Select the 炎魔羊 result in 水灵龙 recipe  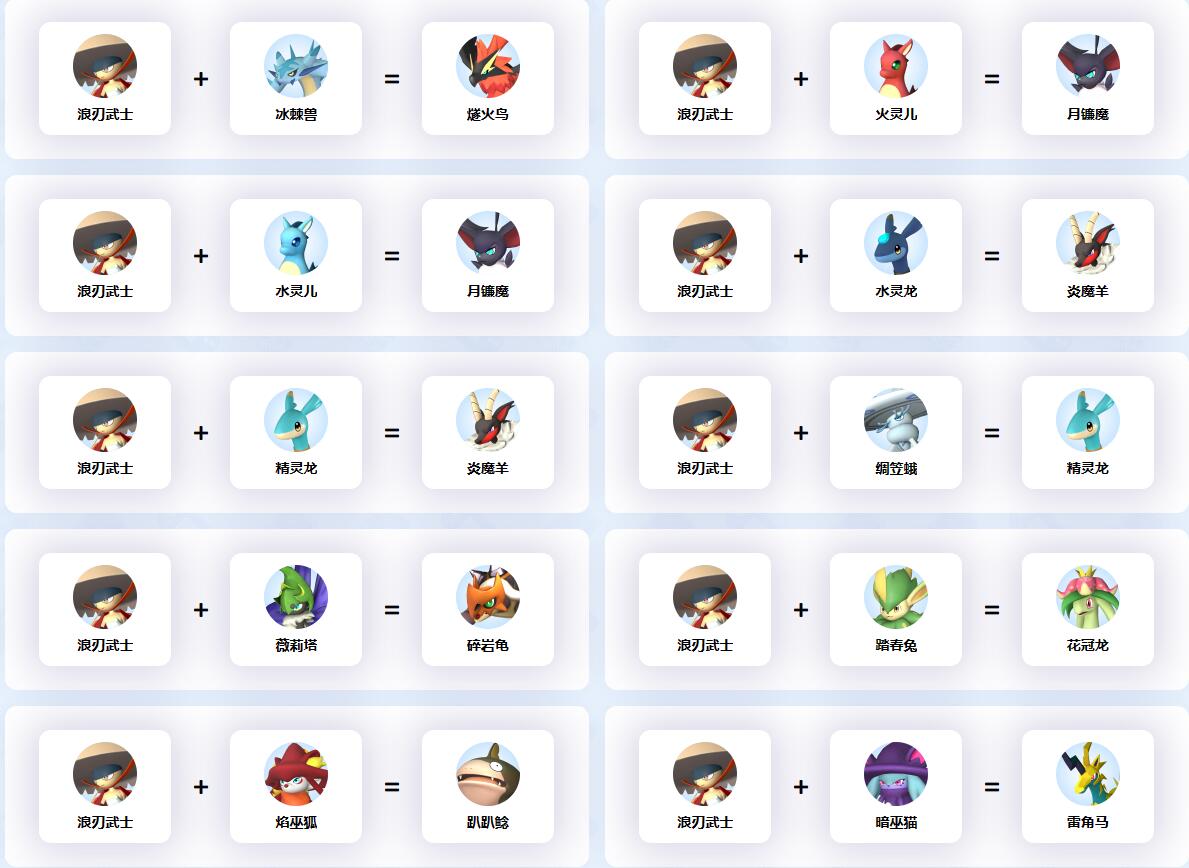pyautogui.click(x=1087, y=255)
